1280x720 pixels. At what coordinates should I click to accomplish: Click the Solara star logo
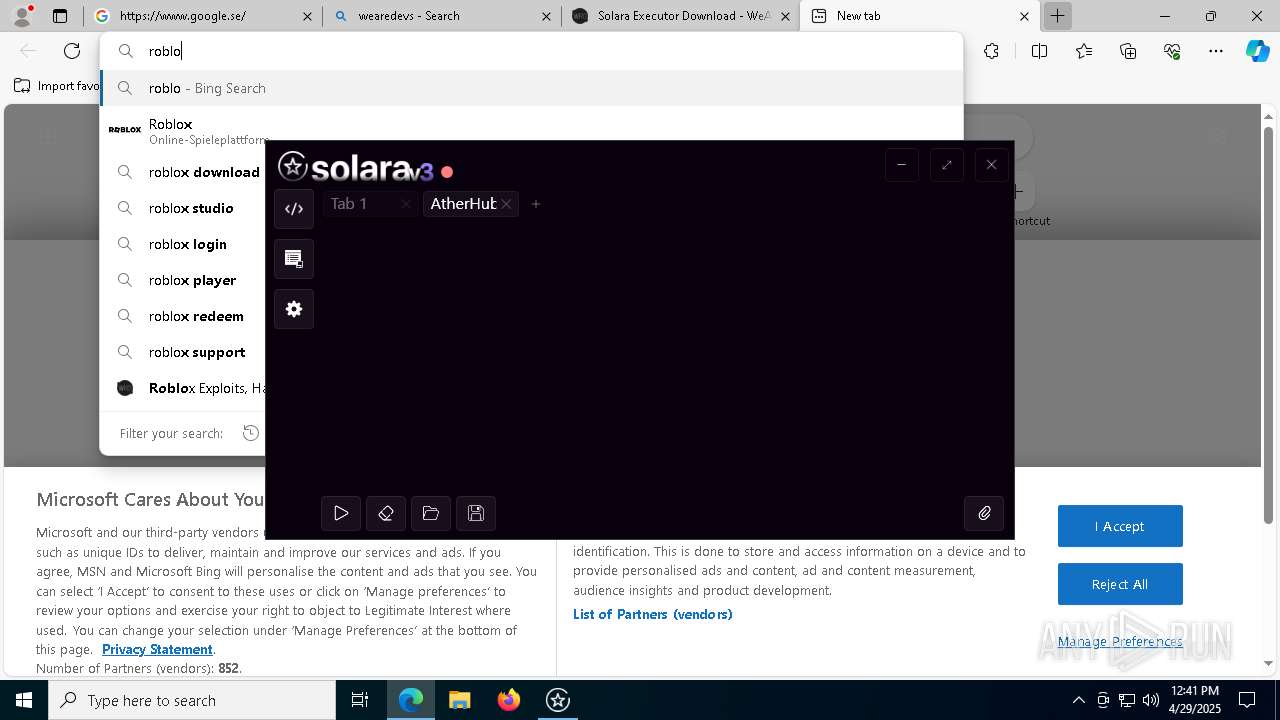(292, 166)
